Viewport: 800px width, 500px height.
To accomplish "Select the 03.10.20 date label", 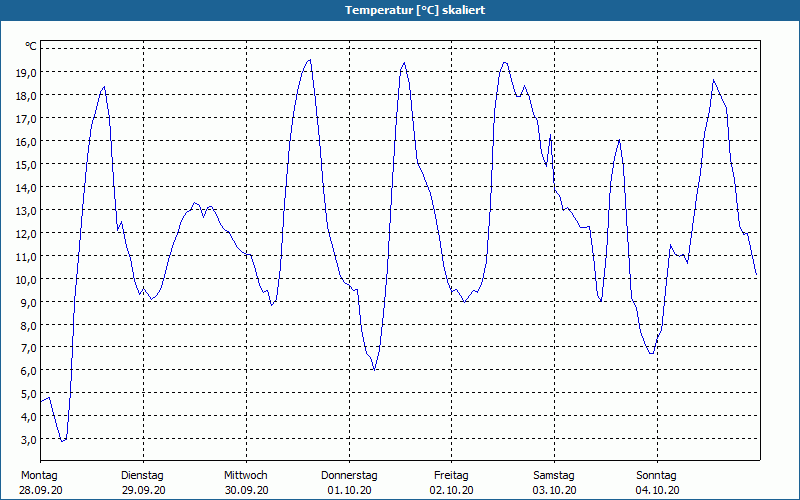I will 555,491.
